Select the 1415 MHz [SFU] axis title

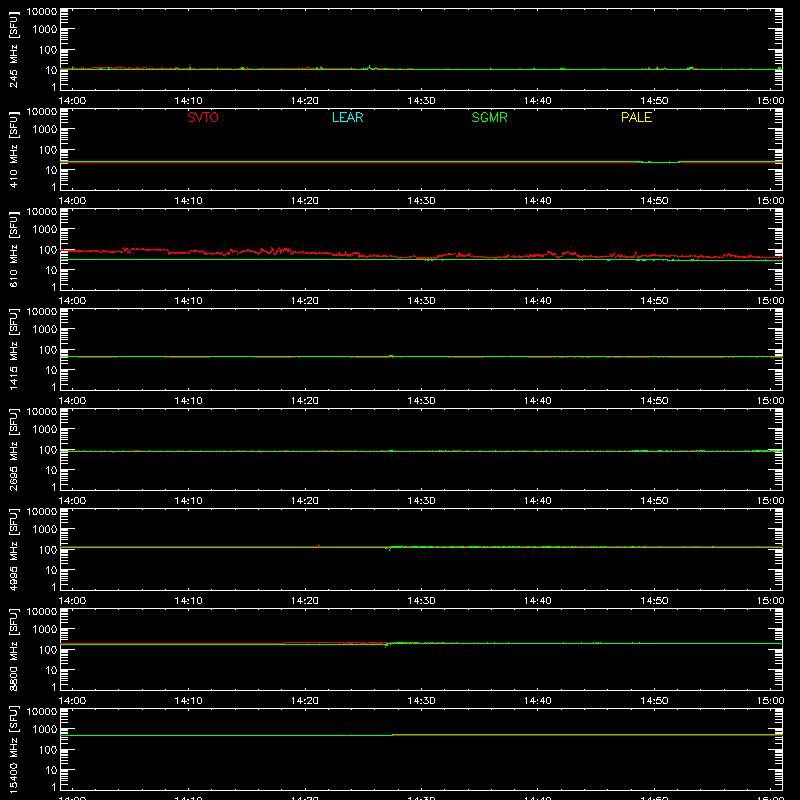click(13, 349)
